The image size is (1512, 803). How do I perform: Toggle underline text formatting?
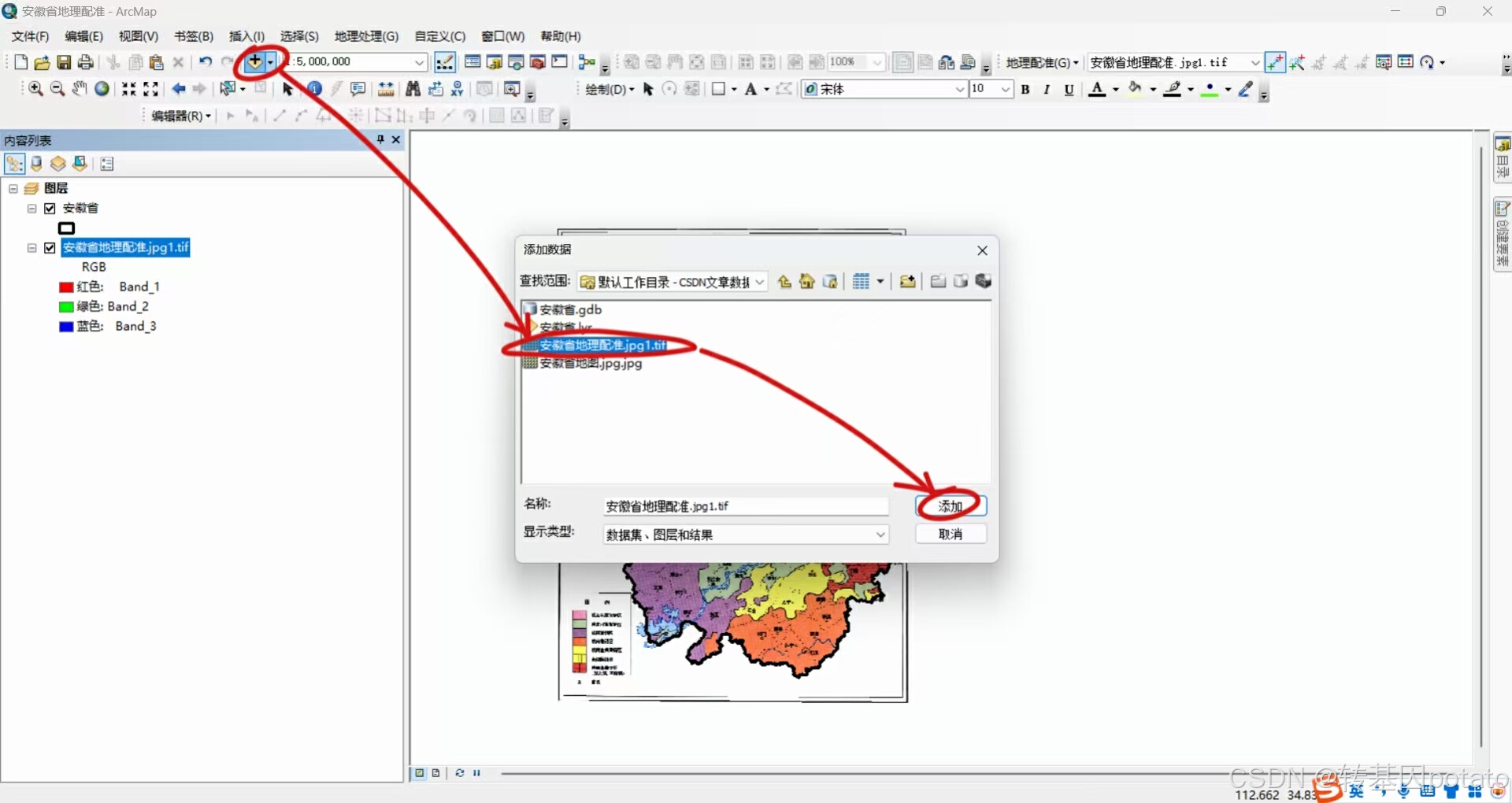(1069, 90)
